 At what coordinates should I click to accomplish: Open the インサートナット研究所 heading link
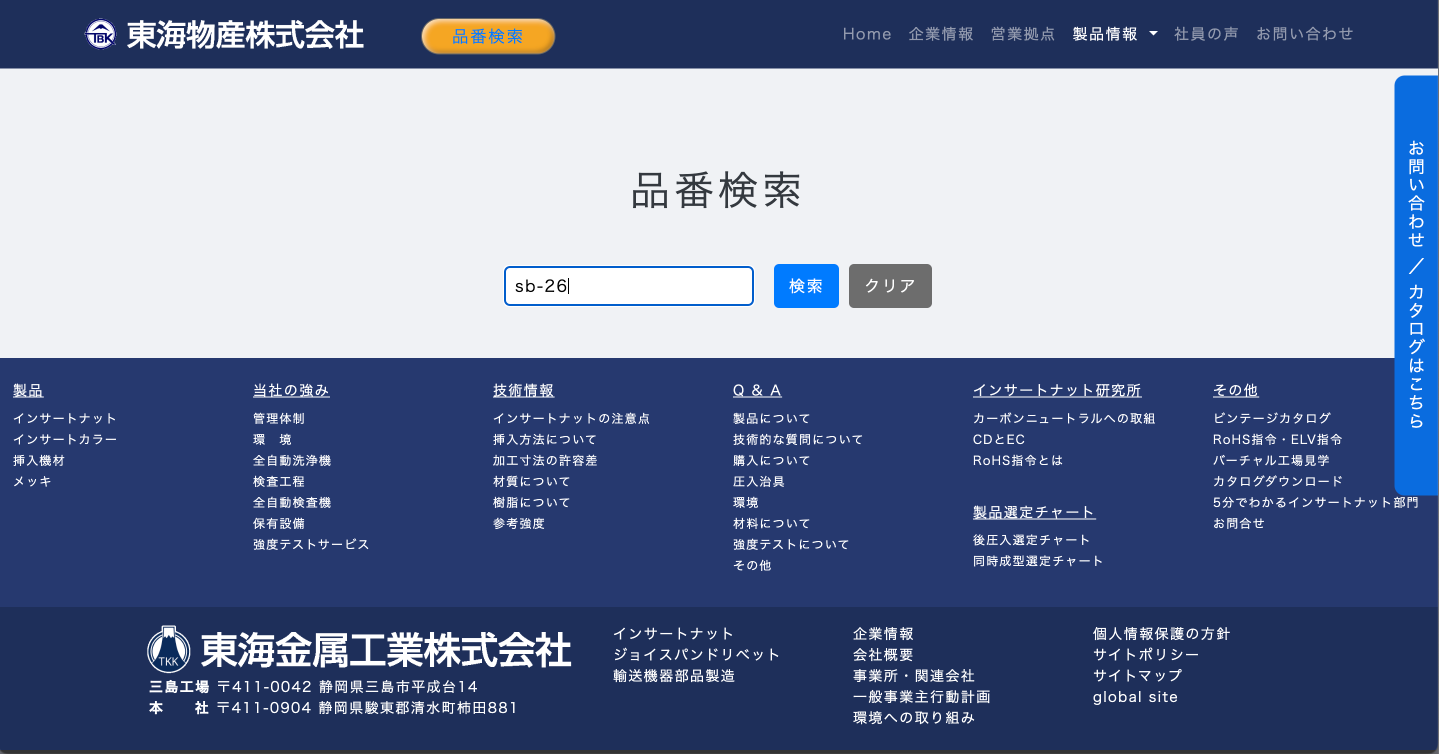click(1057, 390)
